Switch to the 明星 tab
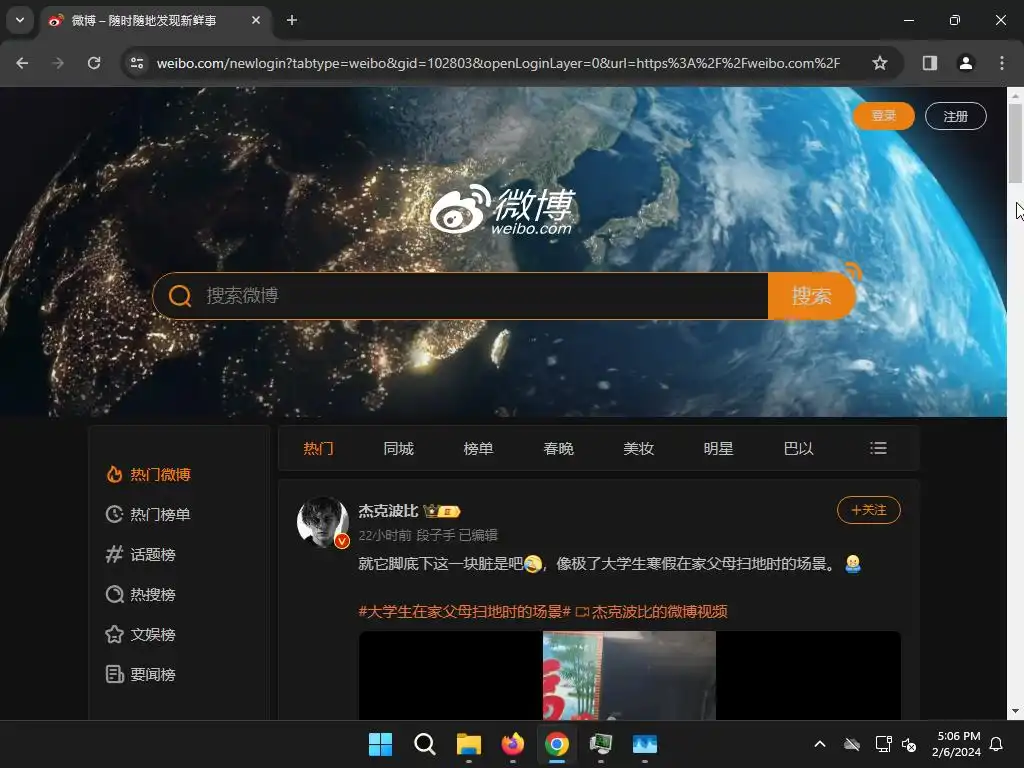The width and height of the screenshot is (1024, 768). tap(718, 449)
